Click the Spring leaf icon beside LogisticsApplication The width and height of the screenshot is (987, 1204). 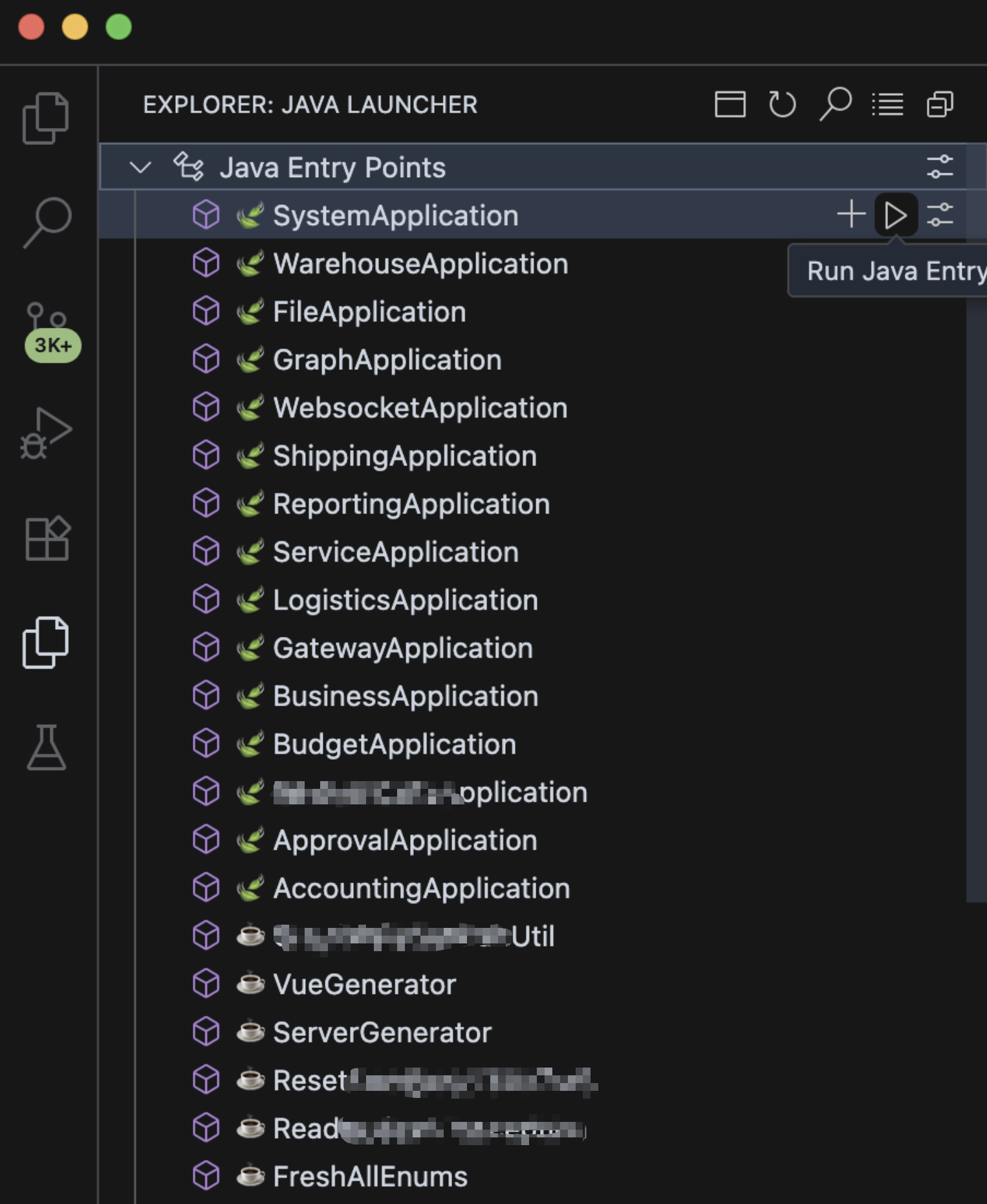[x=250, y=599]
